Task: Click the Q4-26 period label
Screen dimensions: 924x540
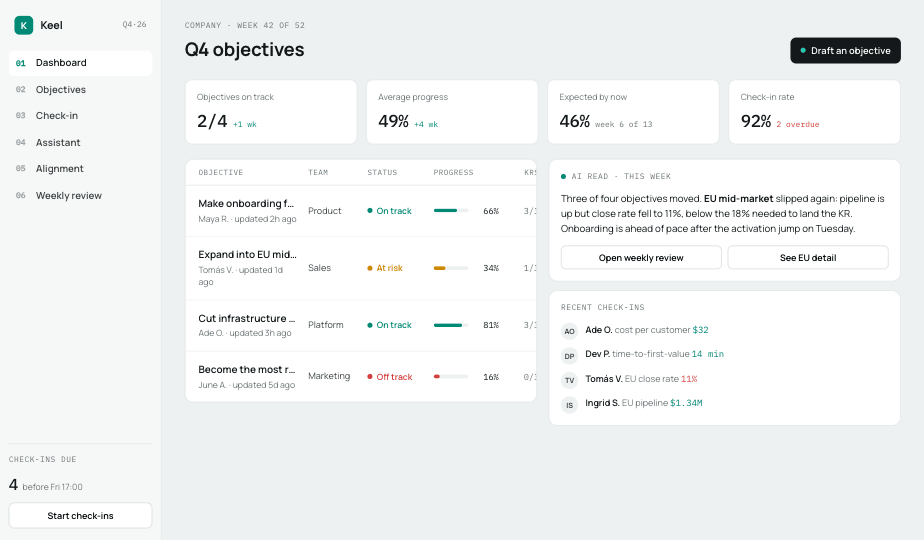Action: tap(134, 25)
